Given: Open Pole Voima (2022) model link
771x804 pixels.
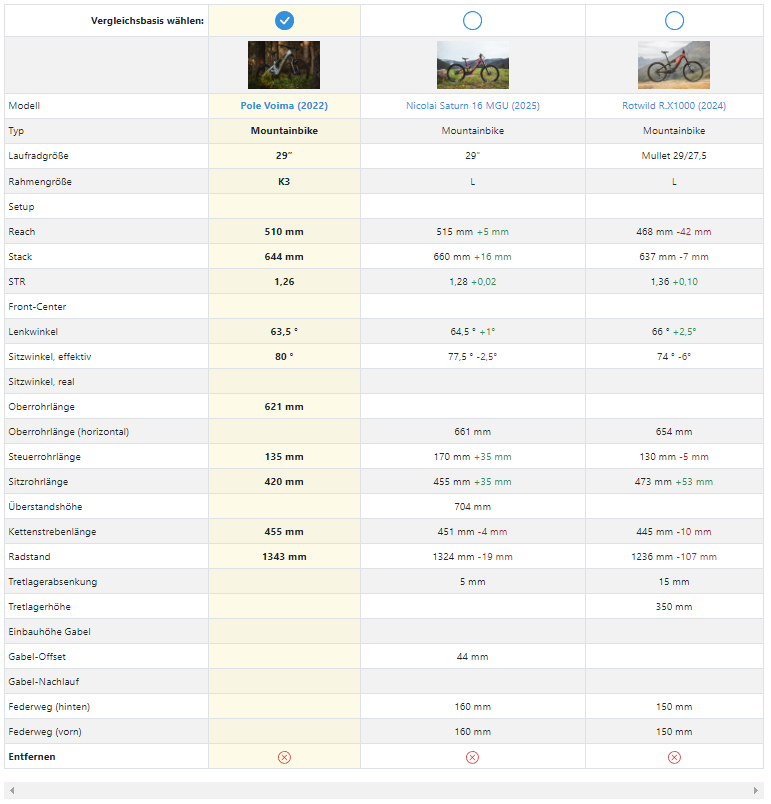Looking at the screenshot, I should [x=284, y=106].
